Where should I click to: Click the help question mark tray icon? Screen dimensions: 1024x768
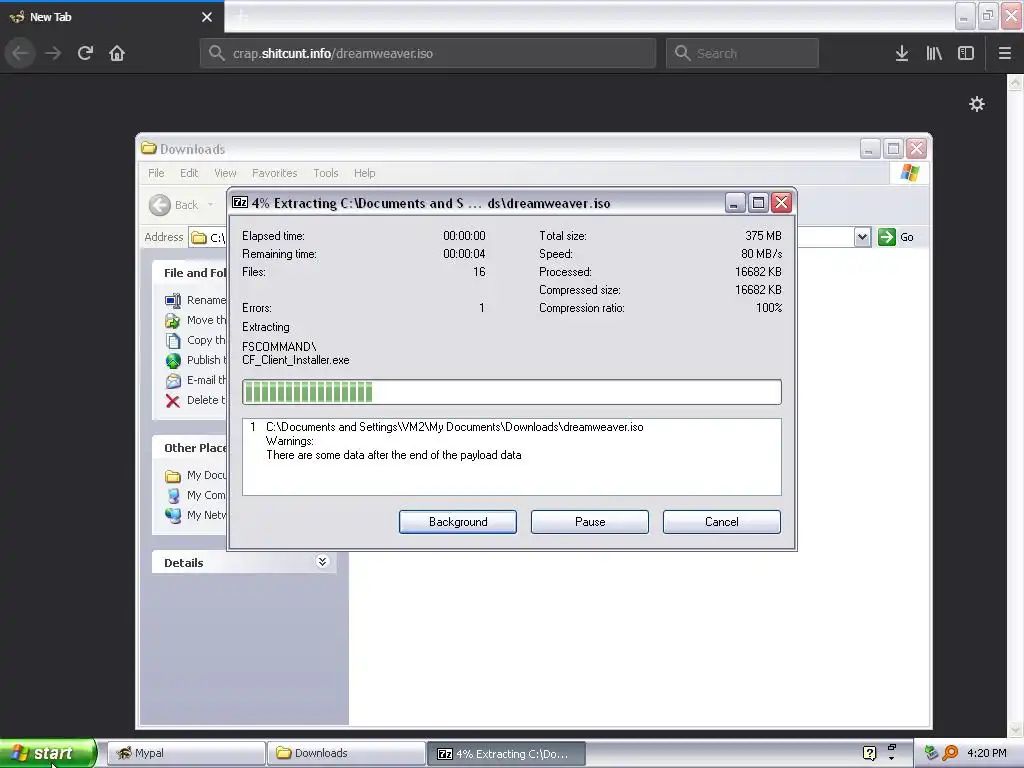pyautogui.click(x=869, y=753)
